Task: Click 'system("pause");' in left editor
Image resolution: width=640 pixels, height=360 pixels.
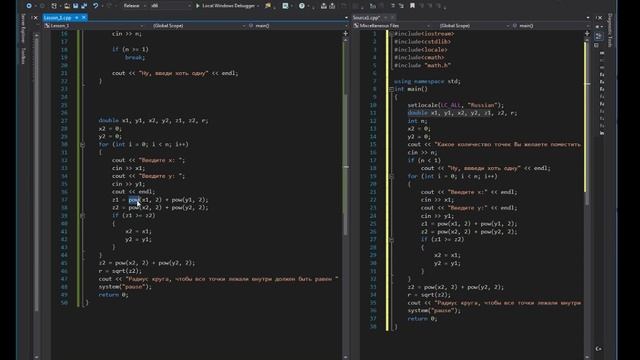Action: coord(125,287)
